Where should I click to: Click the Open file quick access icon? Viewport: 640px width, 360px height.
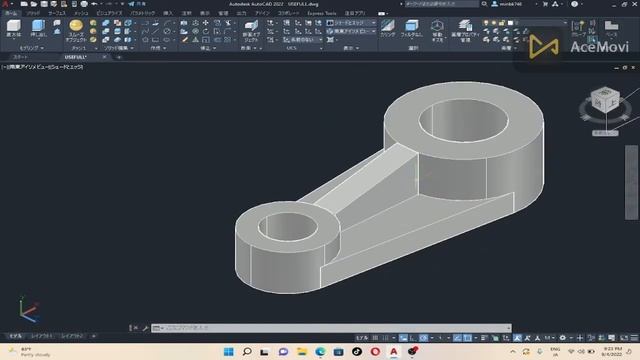point(34,4)
